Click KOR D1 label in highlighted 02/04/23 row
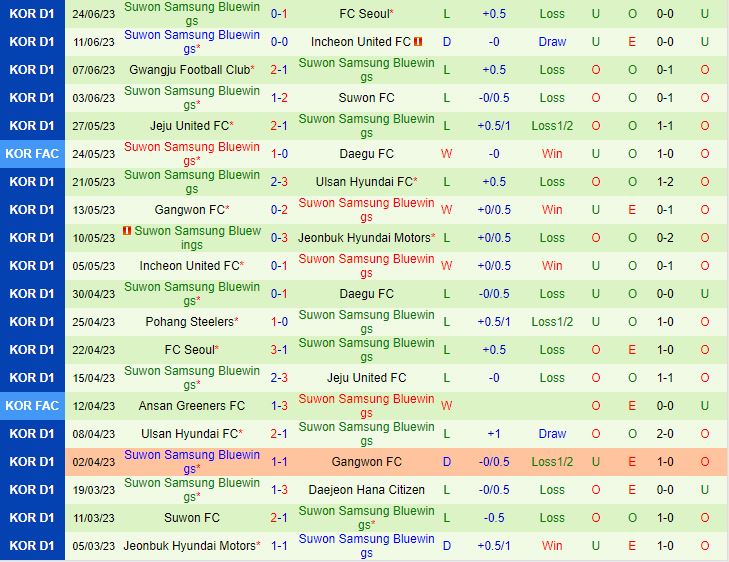 point(32,462)
